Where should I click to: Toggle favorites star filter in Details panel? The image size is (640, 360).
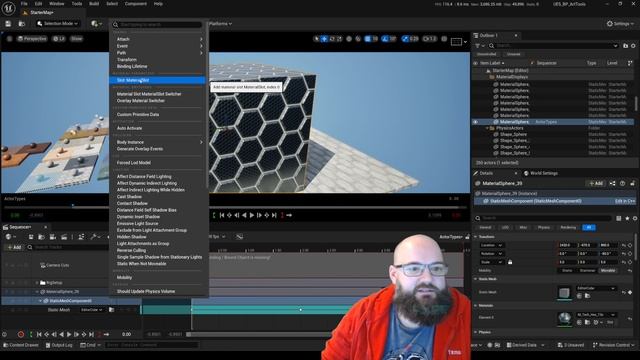627,218
